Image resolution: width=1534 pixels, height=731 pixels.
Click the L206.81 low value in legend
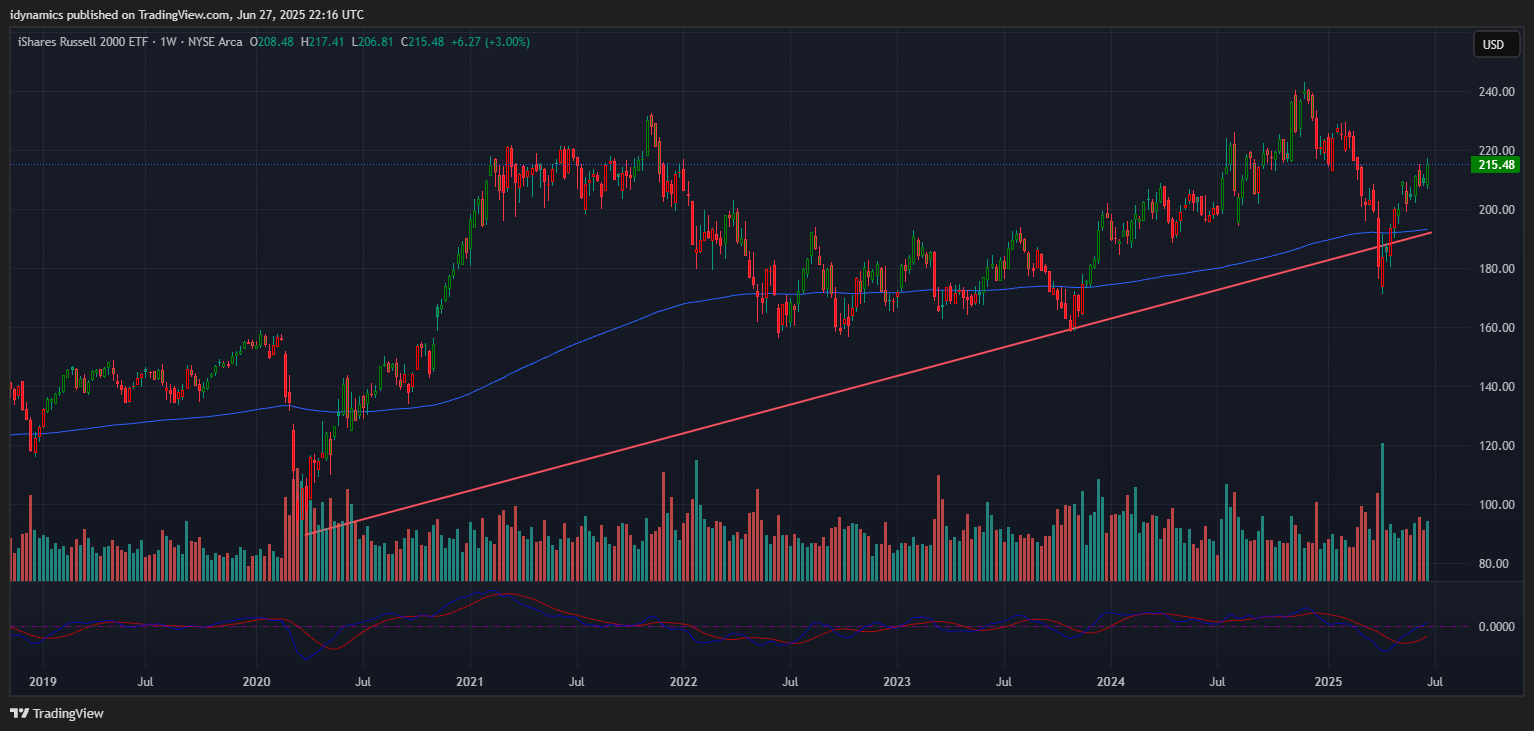(x=373, y=42)
